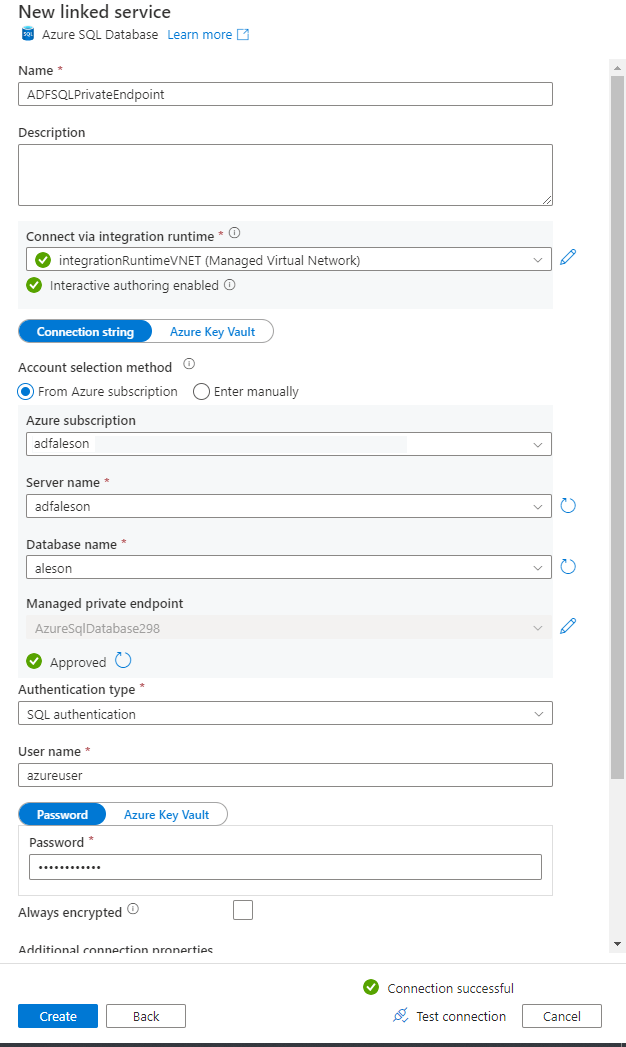The width and height of the screenshot is (626, 1047).
Task: Open the Authentication type dropdown
Action: click(285, 713)
